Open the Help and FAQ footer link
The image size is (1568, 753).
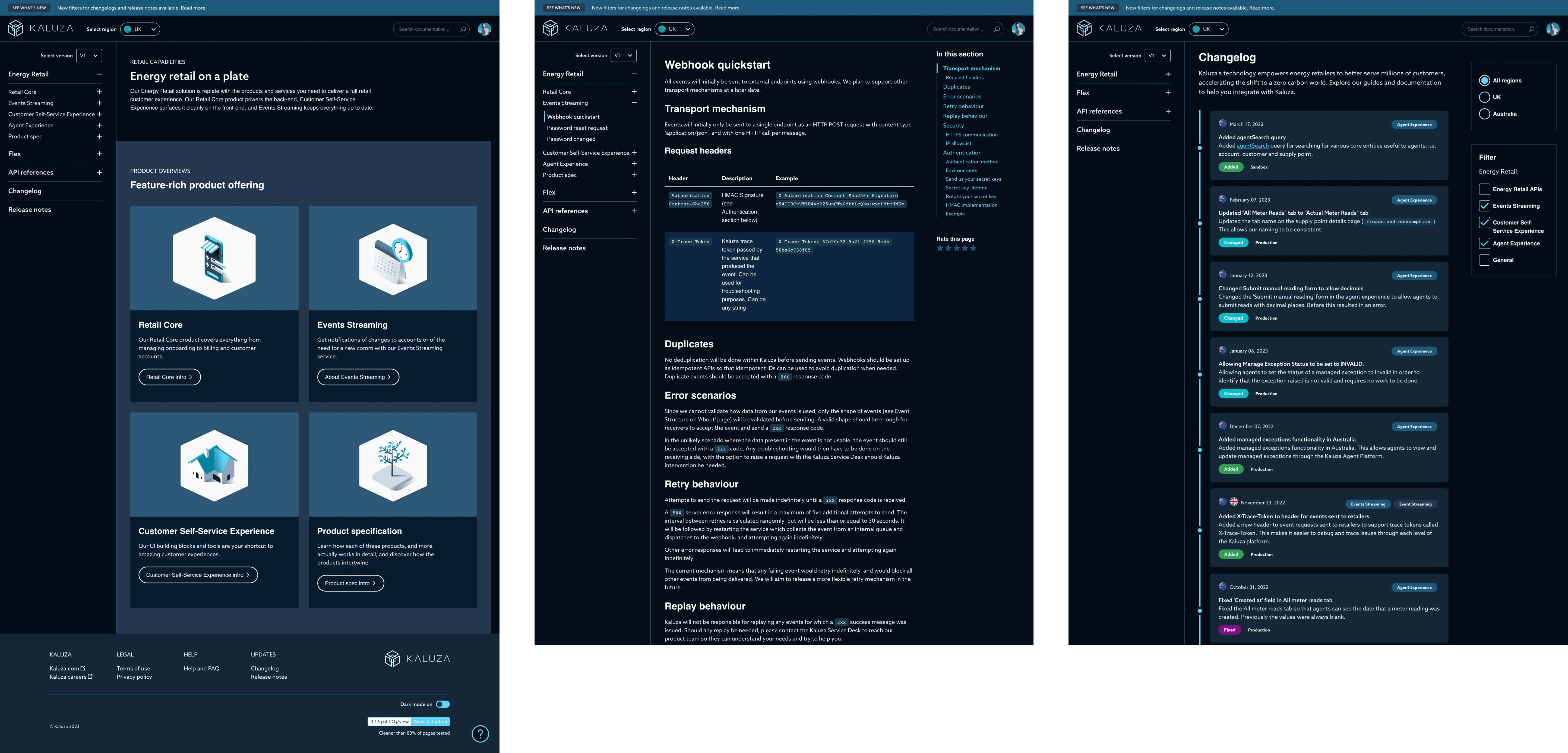pyautogui.click(x=201, y=668)
